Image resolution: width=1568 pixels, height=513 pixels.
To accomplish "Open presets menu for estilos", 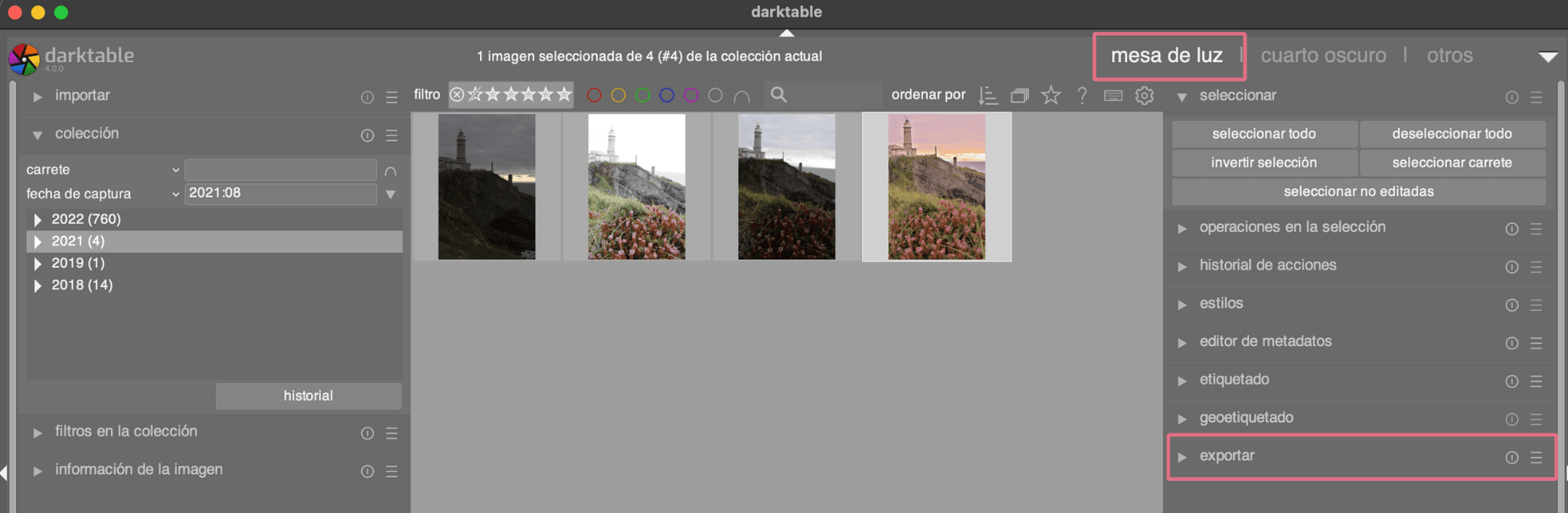I will coord(1537,306).
